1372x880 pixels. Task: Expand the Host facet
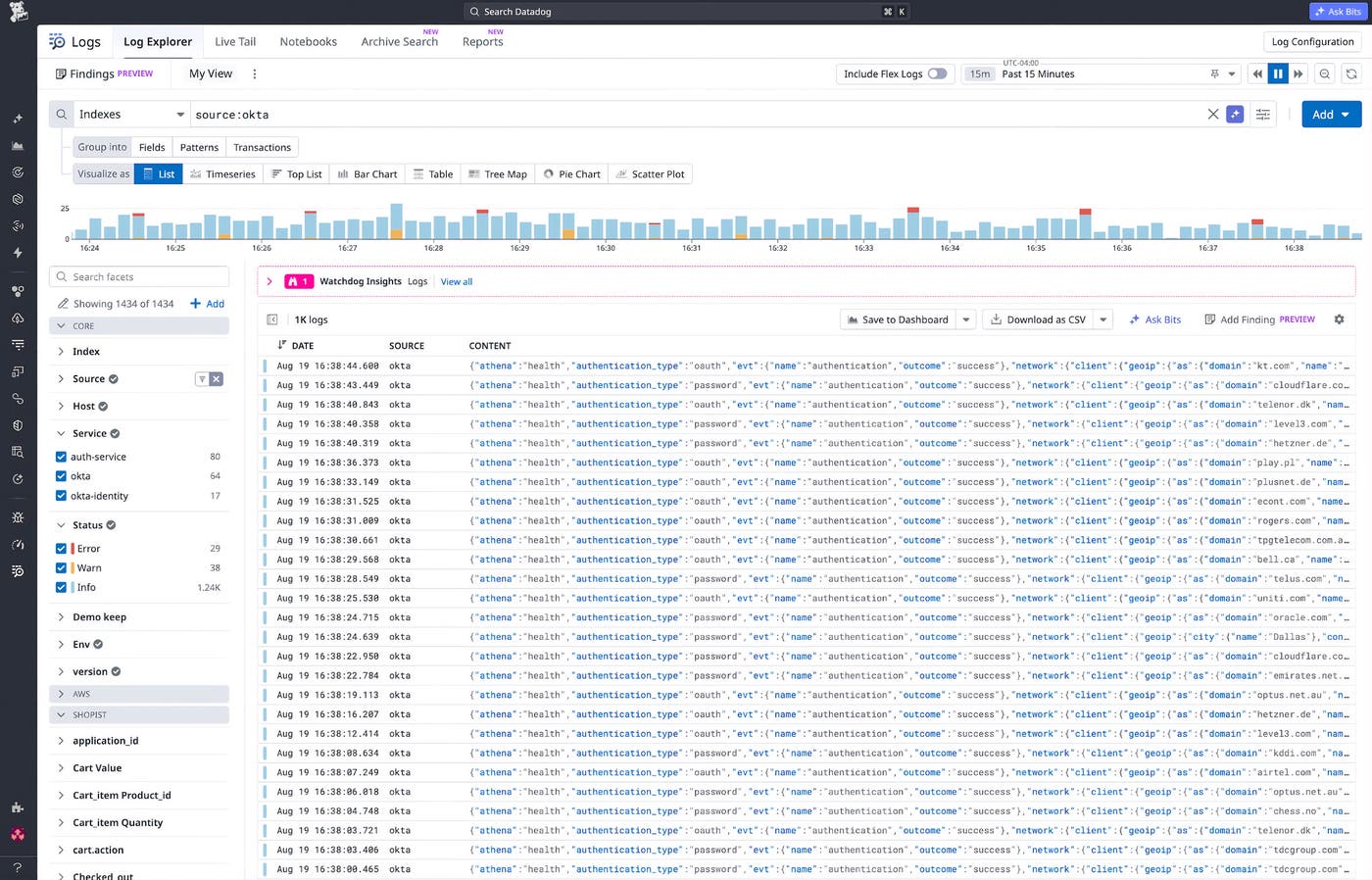coord(61,407)
